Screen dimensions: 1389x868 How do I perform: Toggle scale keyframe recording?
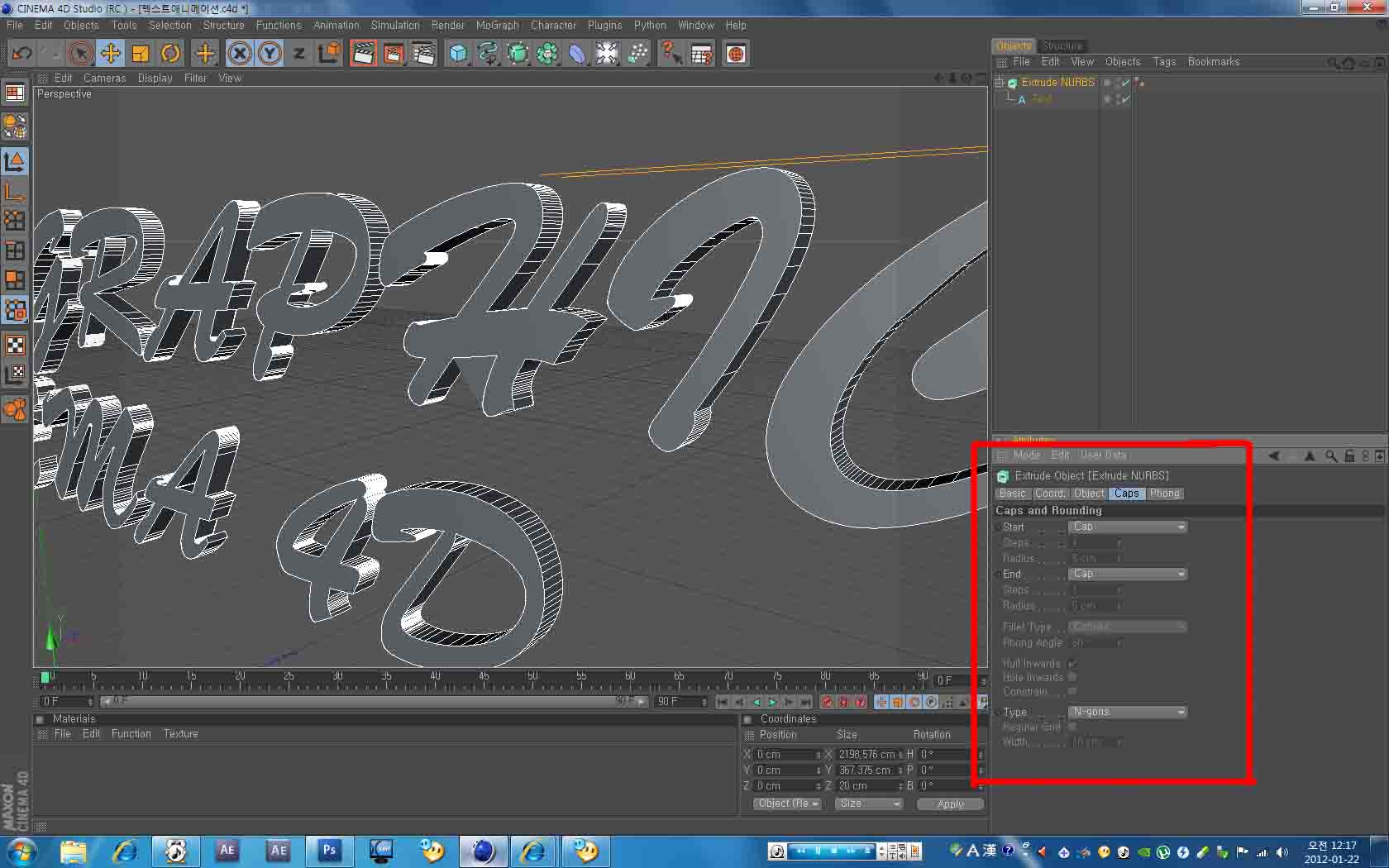(898, 702)
